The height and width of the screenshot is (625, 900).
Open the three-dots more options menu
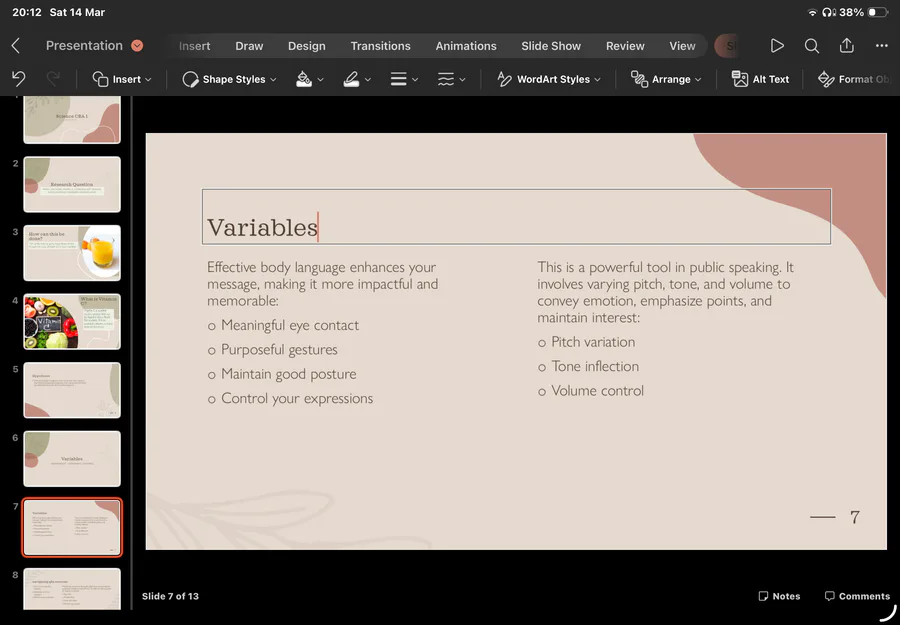882,46
